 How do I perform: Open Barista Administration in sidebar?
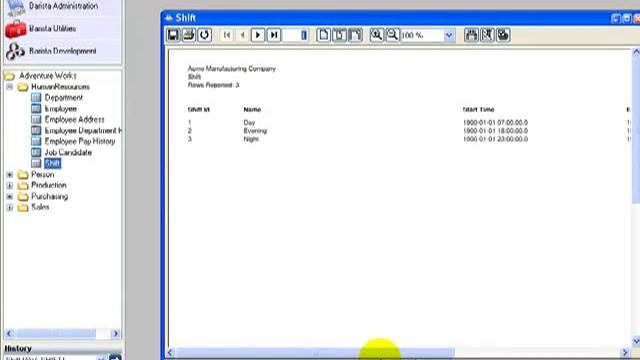pos(63,6)
